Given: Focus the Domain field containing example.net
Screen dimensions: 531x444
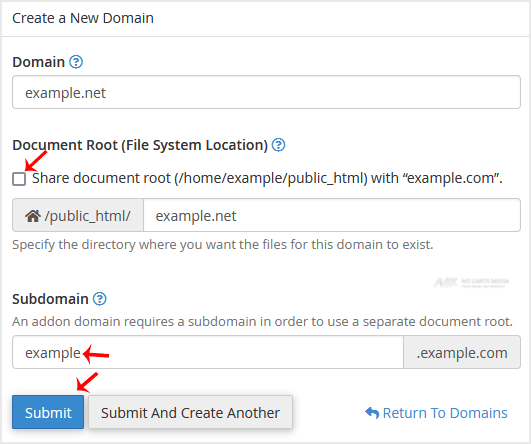Looking at the screenshot, I should click(267, 92).
